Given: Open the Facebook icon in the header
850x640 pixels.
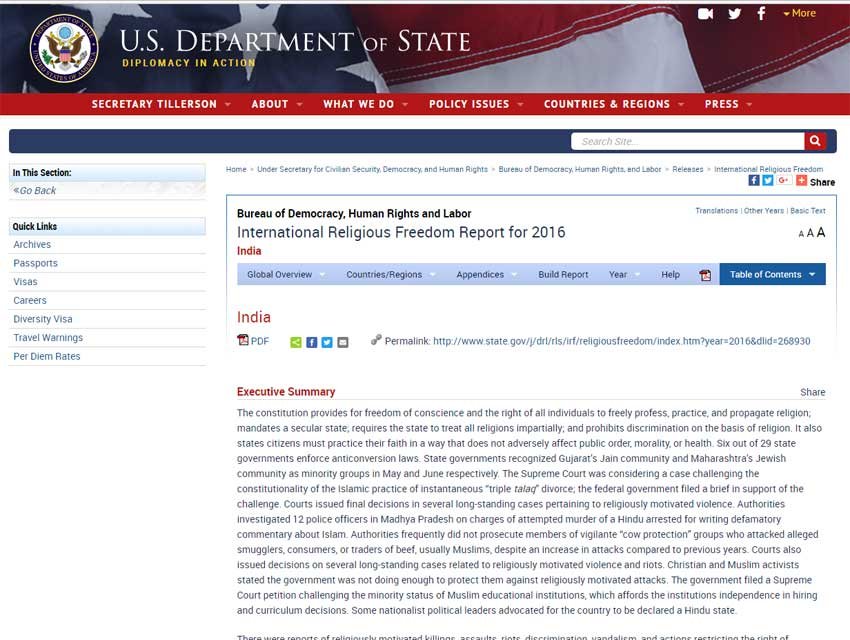Looking at the screenshot, I should (x=762, y=14).
